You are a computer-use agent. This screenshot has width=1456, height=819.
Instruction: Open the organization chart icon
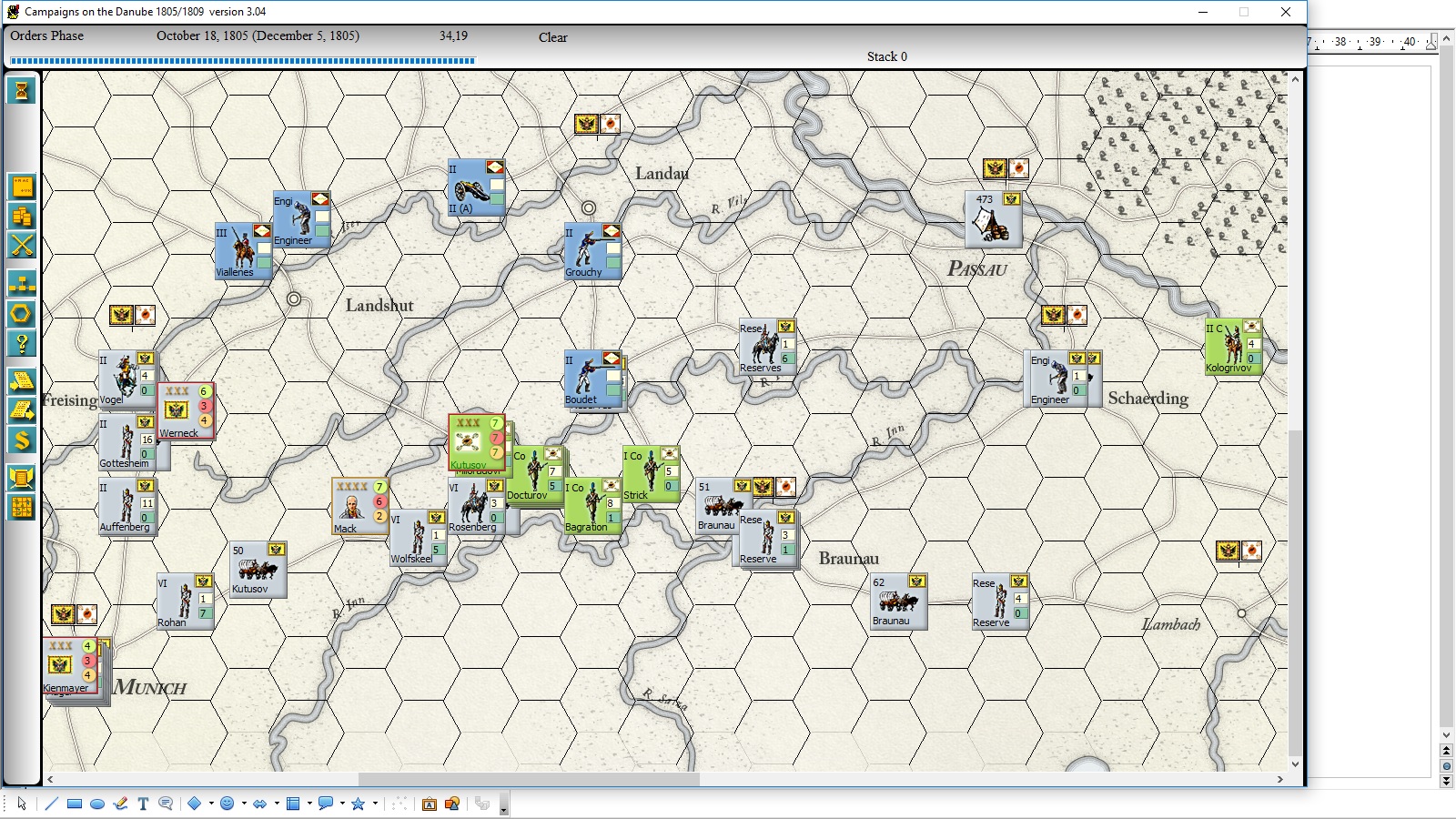[22, 283]
